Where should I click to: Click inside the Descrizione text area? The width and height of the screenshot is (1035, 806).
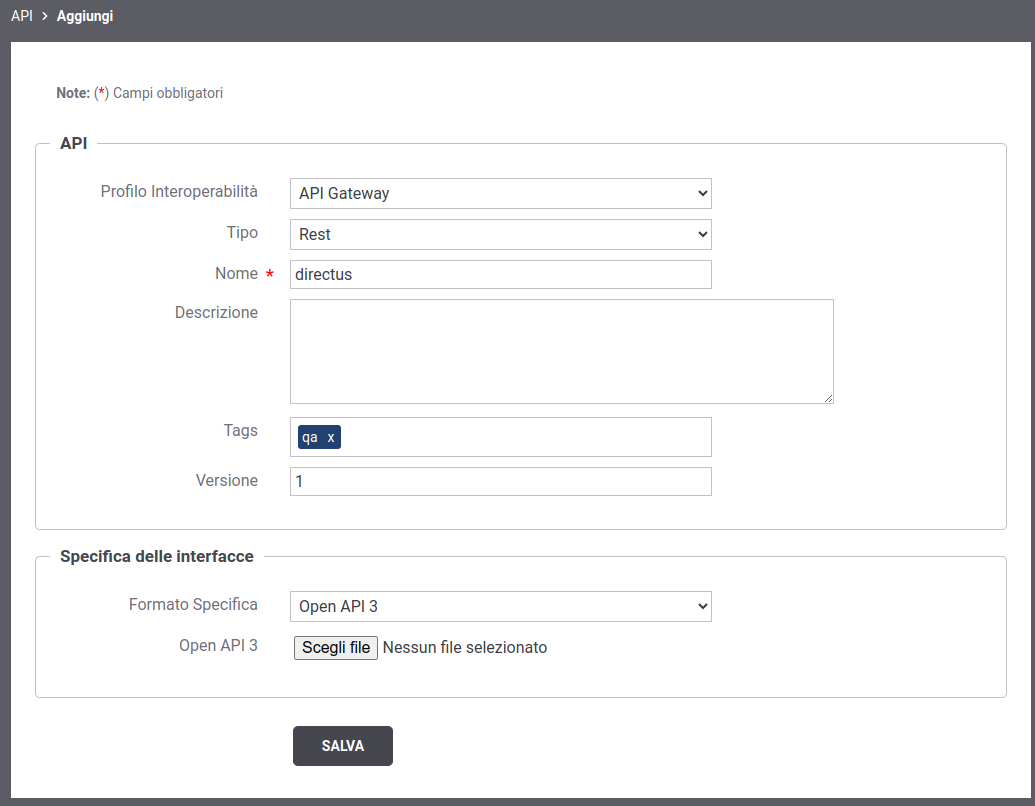[560, 351]
